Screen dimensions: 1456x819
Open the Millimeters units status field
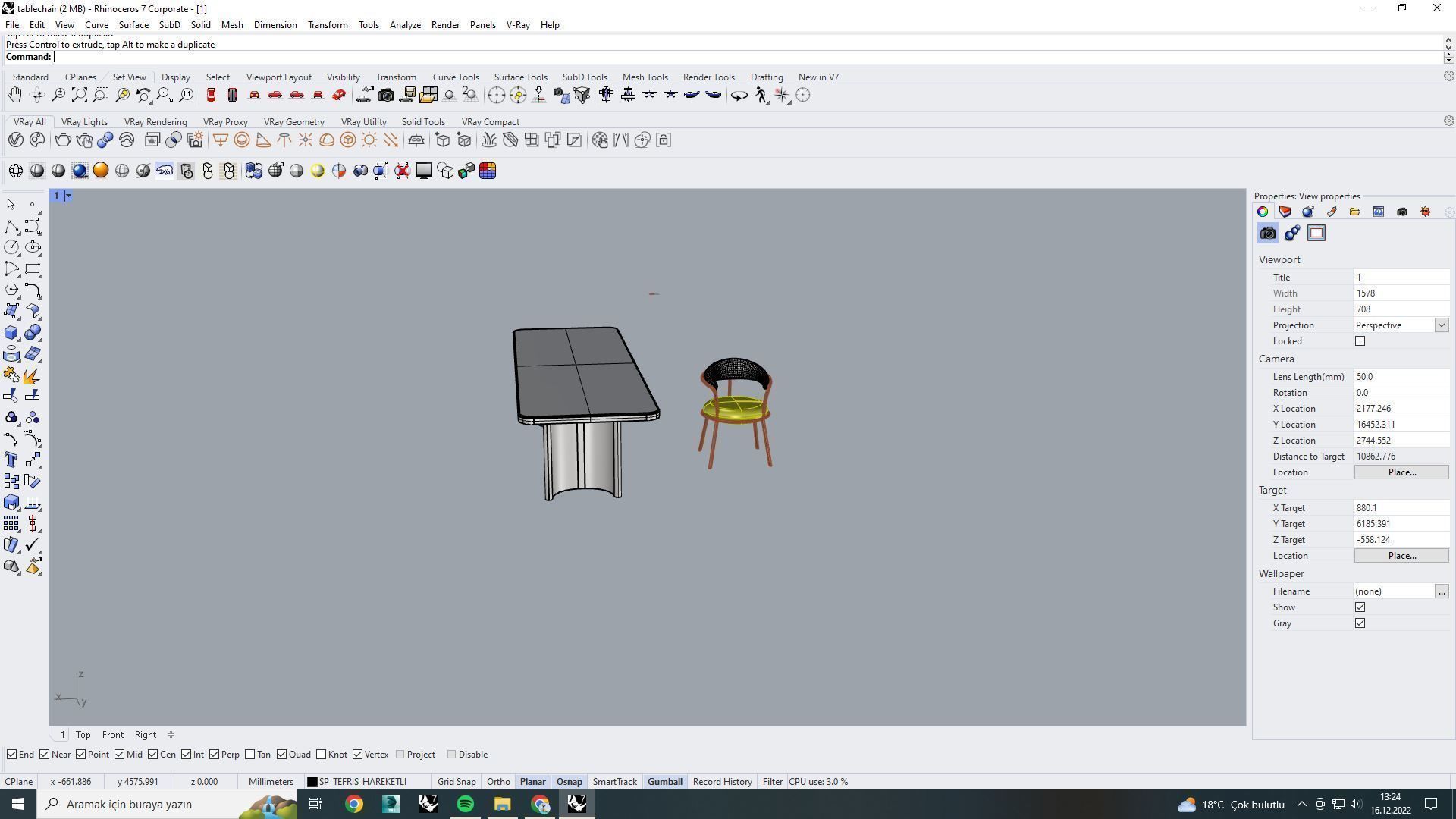point(271,782)
